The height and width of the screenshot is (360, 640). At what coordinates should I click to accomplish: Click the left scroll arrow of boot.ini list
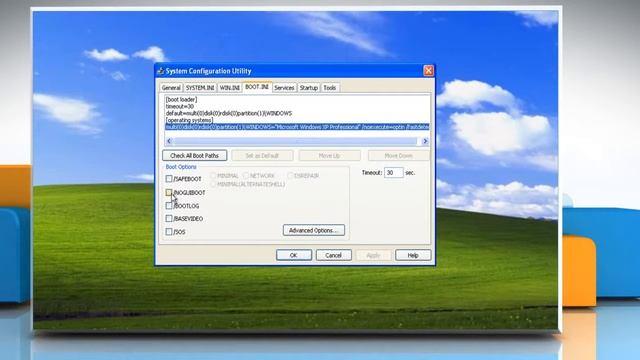(169, 141)
